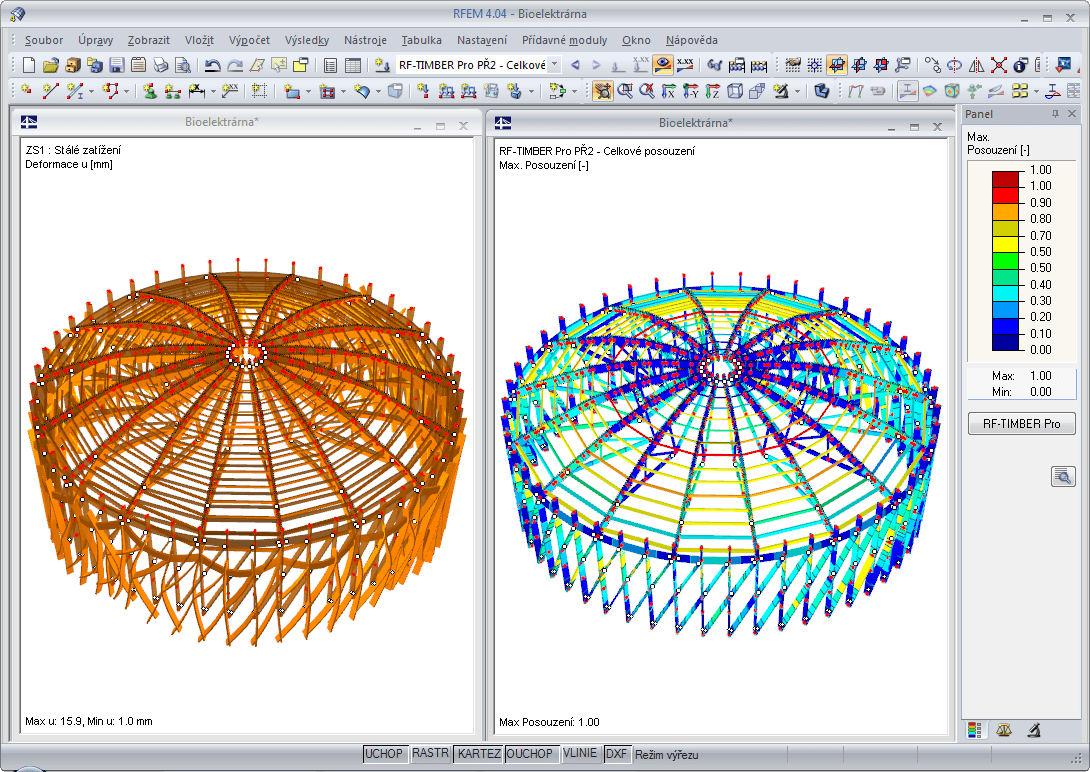Image resolution: width=1090 pixels, height=772 pixels.
Task: Go to previous load case with left arrow
Action: (575, 65)
